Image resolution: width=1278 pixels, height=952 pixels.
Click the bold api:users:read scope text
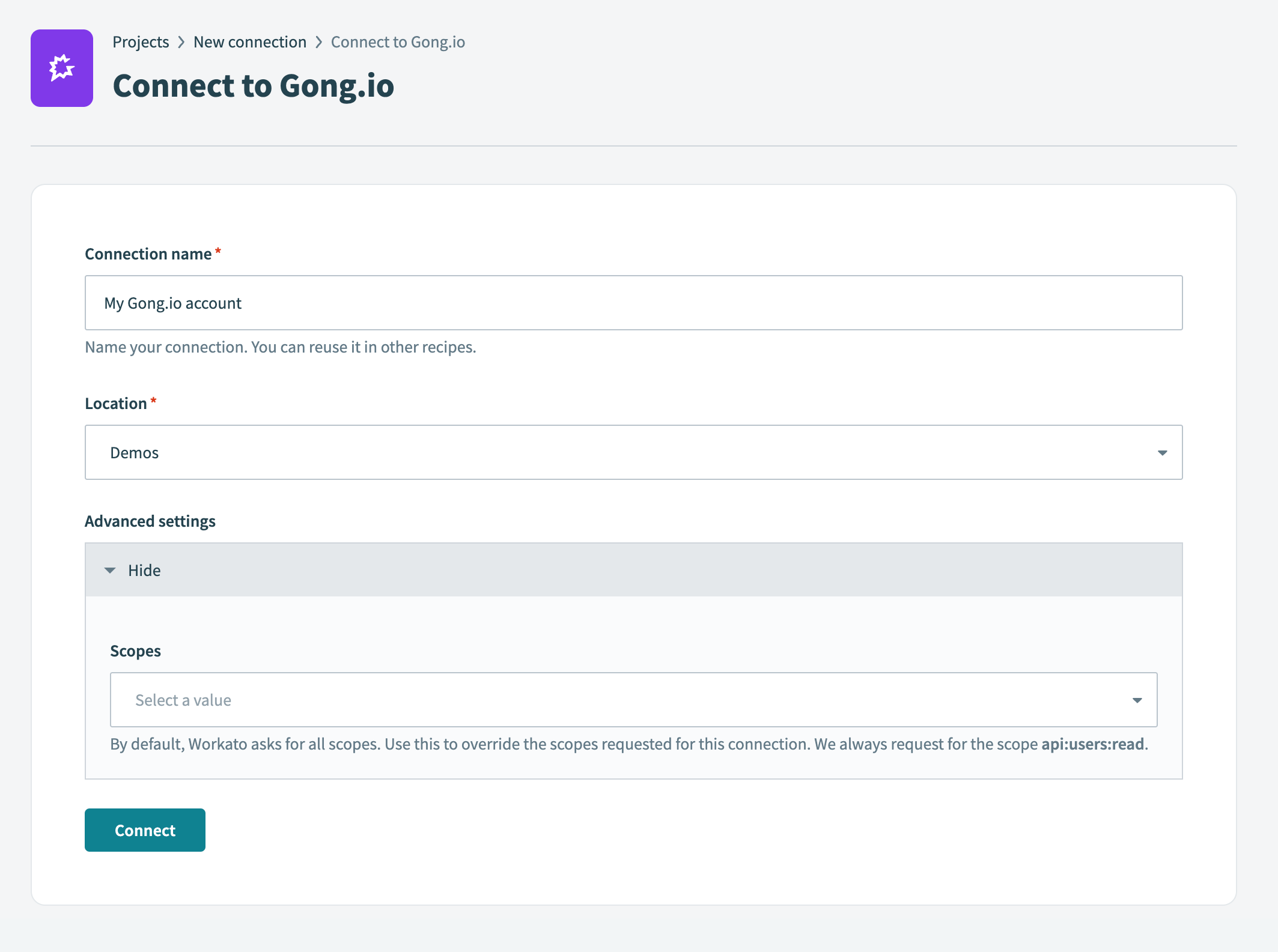click(1092, 744)
